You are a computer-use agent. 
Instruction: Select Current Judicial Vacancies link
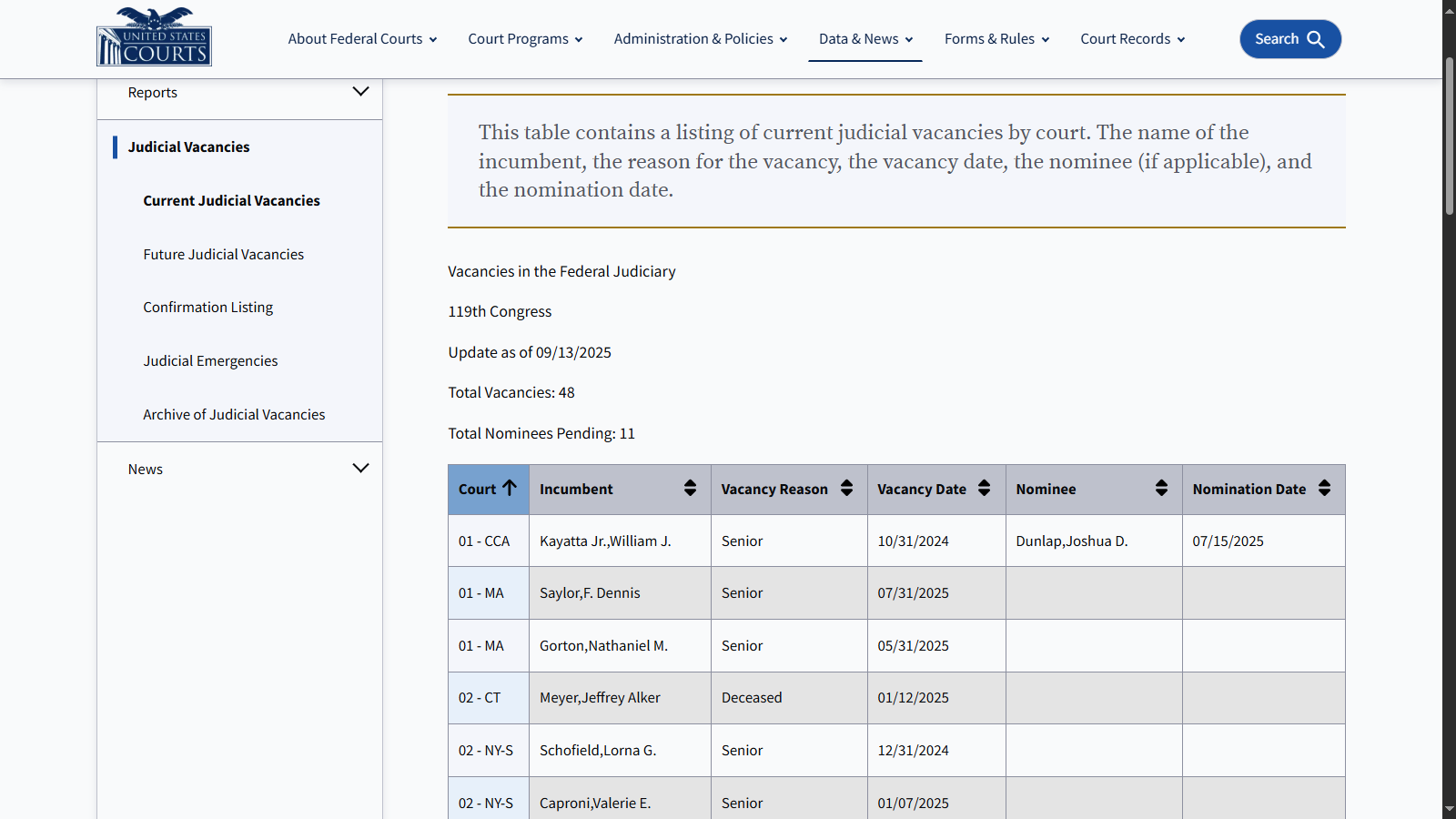click(x=231, y=201)
